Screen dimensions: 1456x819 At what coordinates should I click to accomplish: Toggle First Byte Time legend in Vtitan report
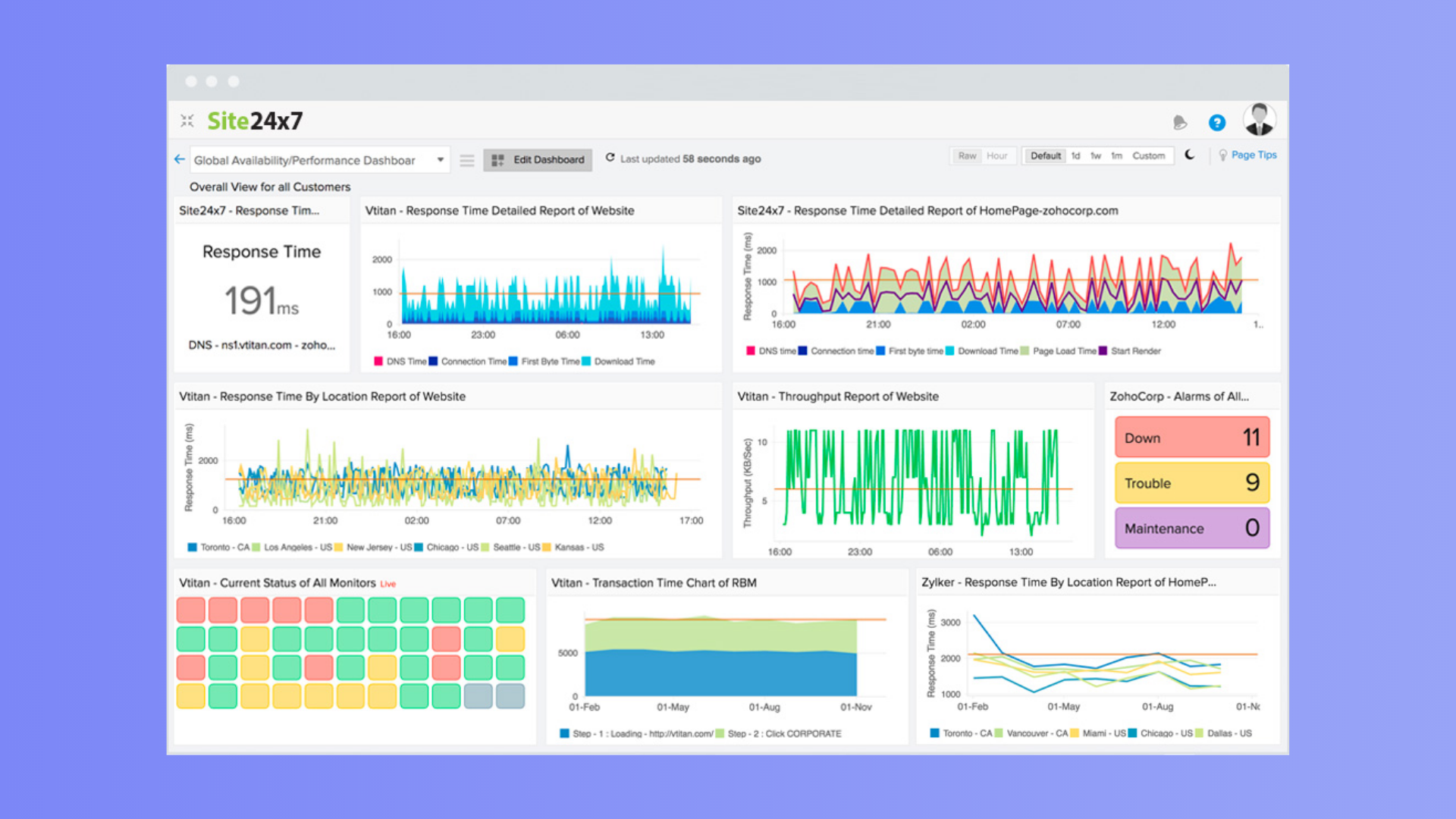tap(544, 361)
